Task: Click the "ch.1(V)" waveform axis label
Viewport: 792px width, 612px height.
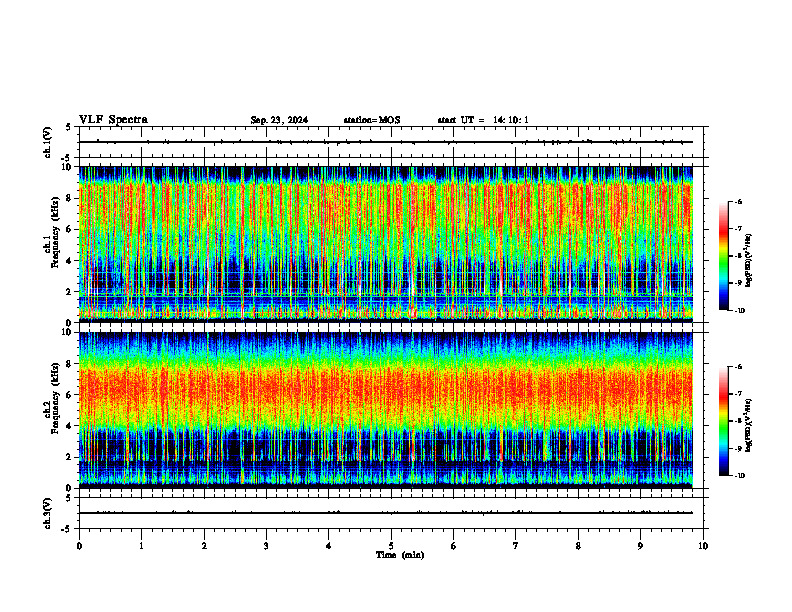Action: 48,142
